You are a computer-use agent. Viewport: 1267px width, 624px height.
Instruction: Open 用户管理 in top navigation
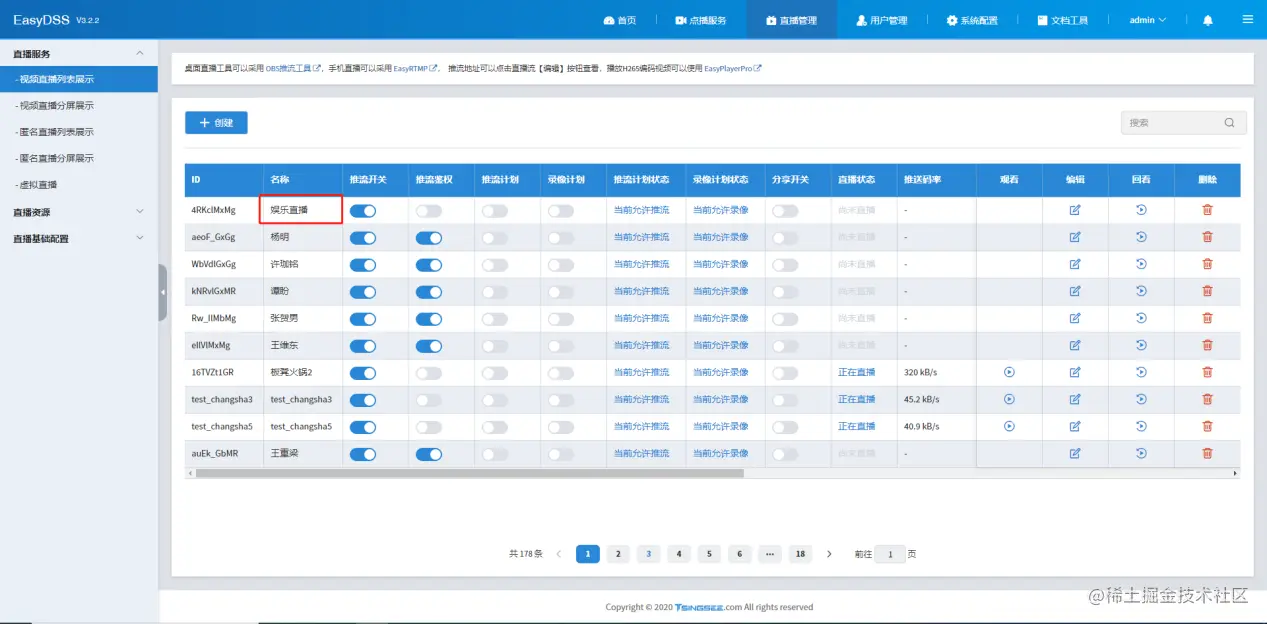coord(881,20)
